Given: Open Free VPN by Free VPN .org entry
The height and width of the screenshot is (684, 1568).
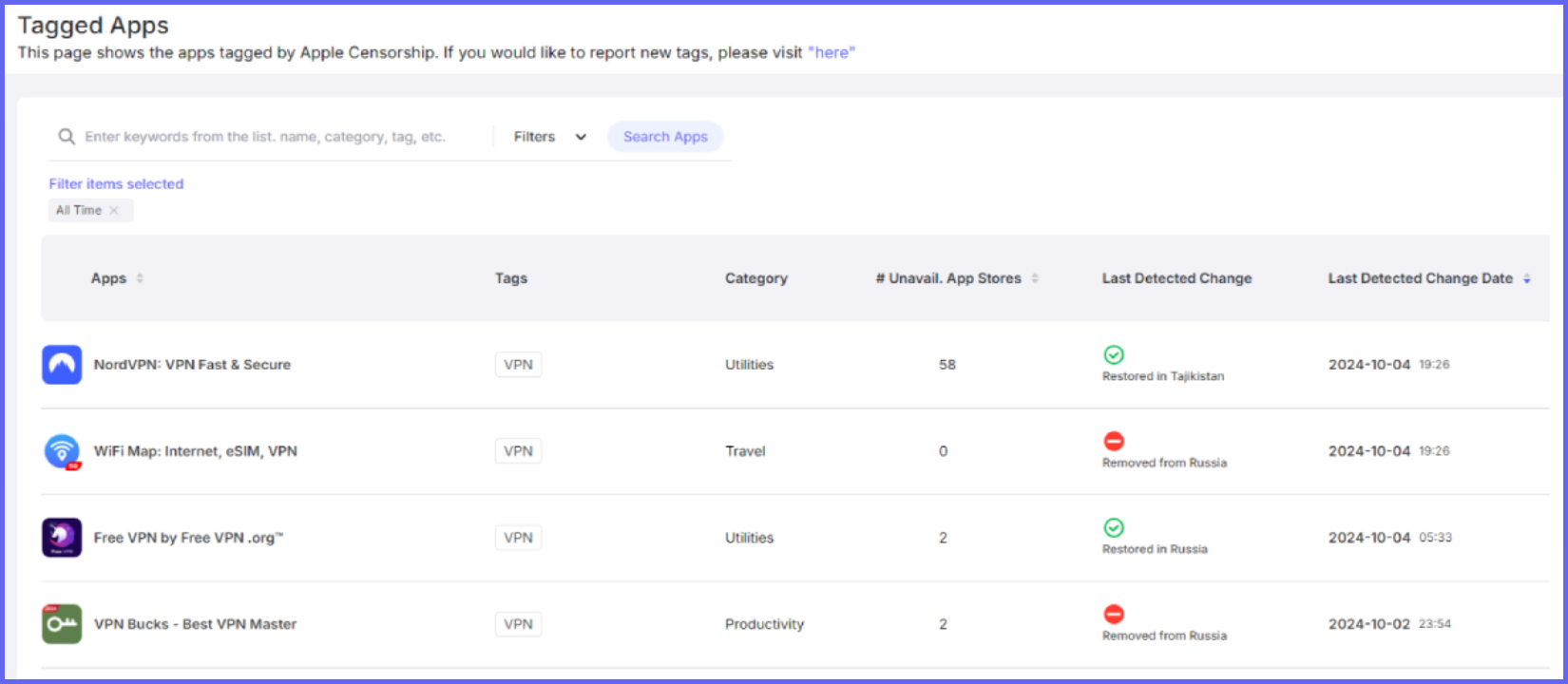Looking at the screenshot, I should (188, 538).
